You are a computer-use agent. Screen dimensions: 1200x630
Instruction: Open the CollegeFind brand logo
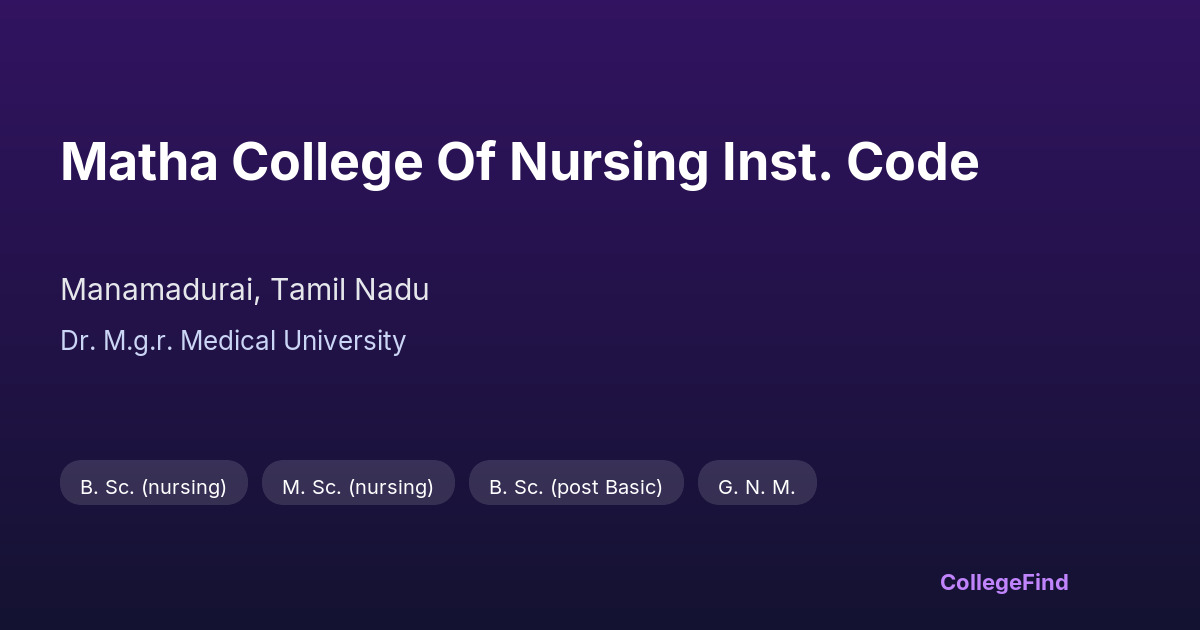1003,582
